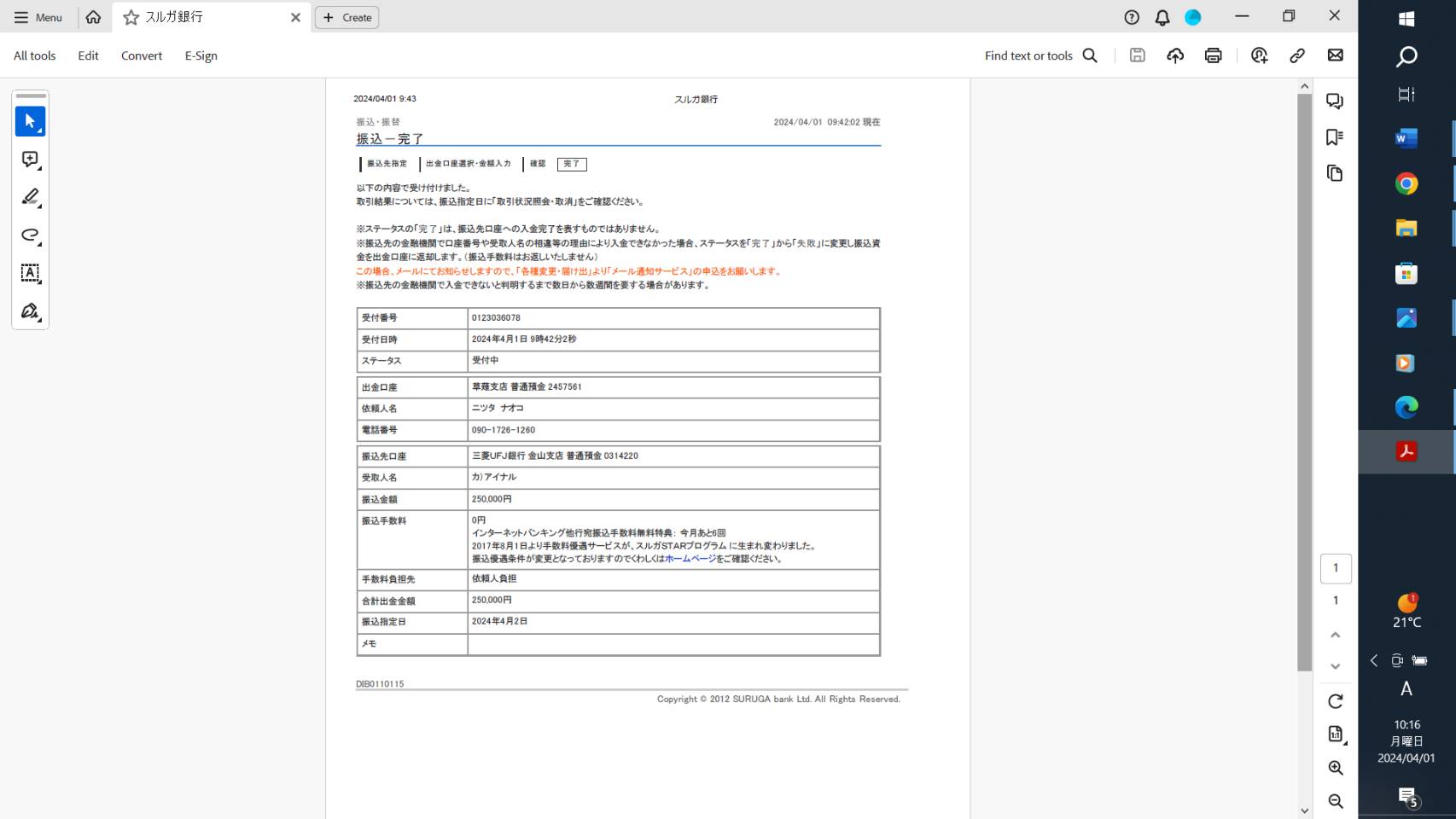Open All tools menu

point(35,55)
